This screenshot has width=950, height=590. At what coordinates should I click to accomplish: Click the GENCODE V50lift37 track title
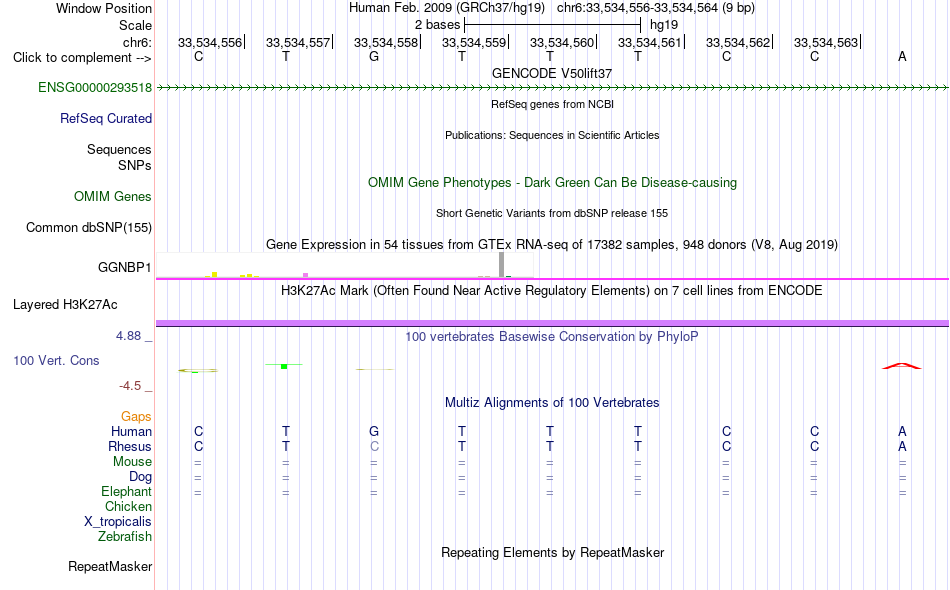(x=552, y=73)
